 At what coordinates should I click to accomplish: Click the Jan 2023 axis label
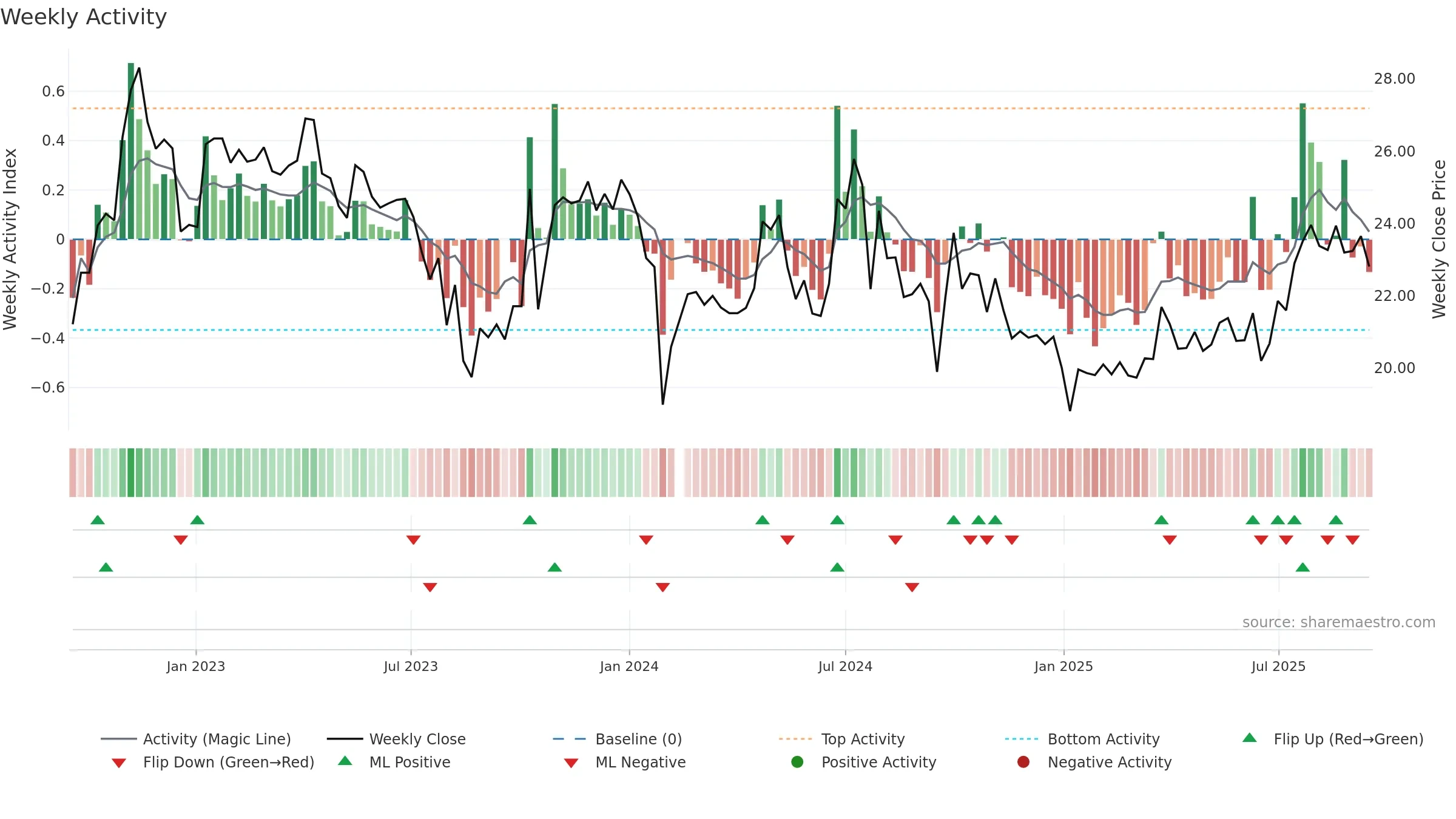pyautogui.click(x=196, y=666)
